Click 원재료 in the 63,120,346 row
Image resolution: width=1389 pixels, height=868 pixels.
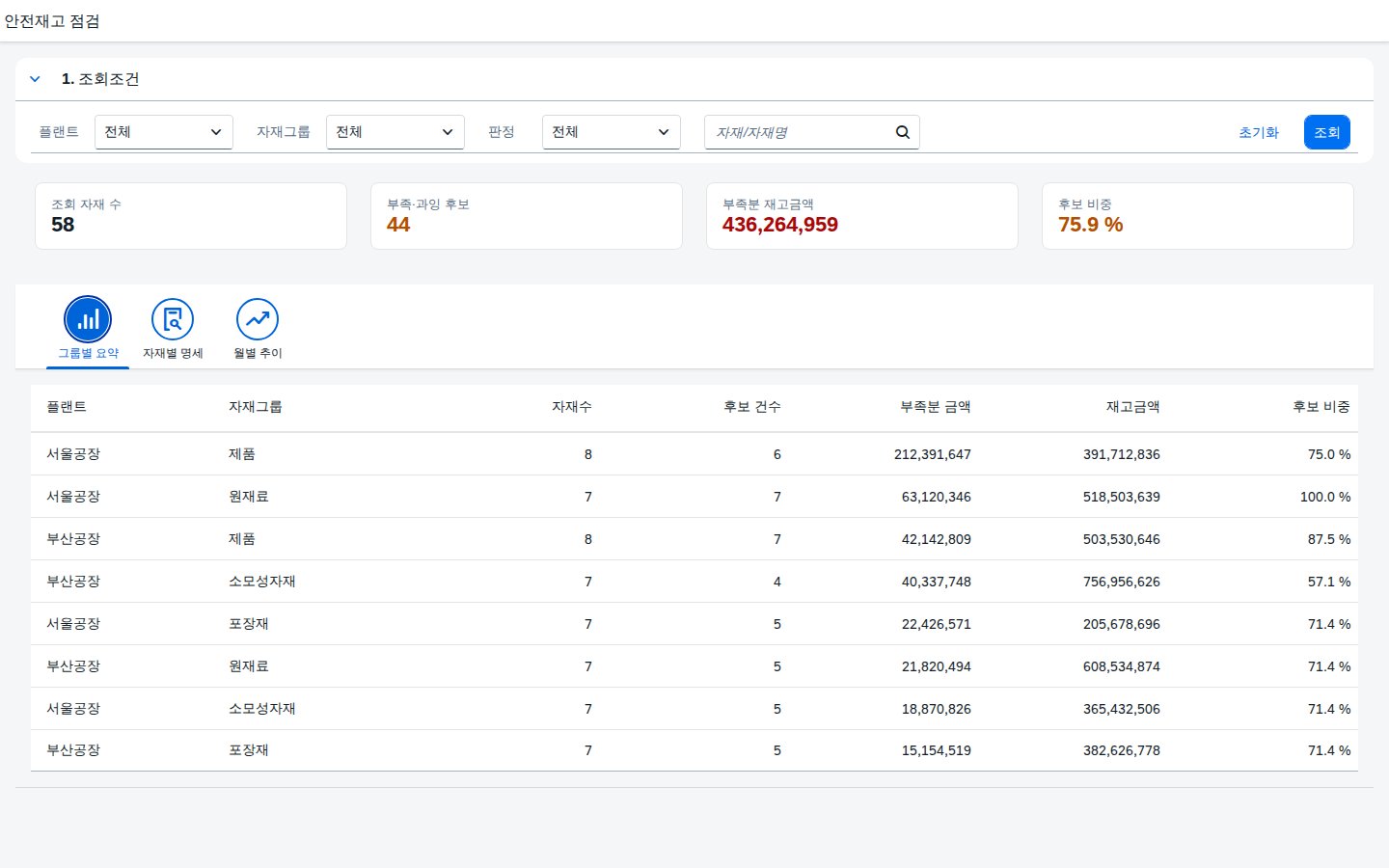tap(249, 497)
